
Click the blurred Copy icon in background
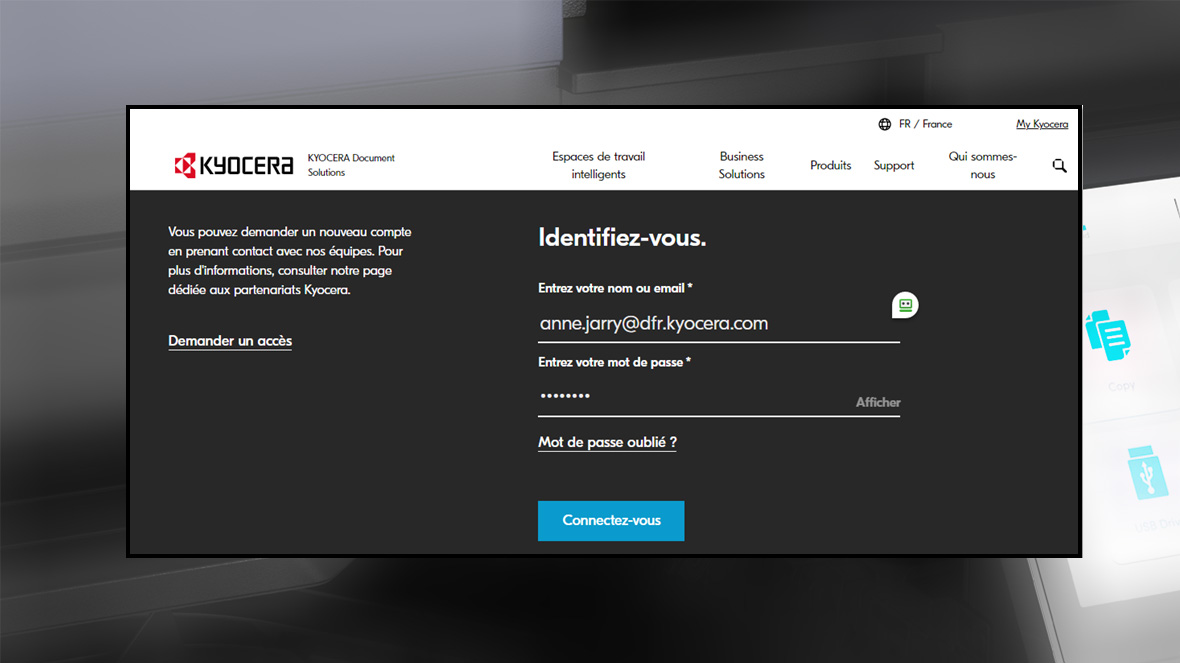[1108, 337]
